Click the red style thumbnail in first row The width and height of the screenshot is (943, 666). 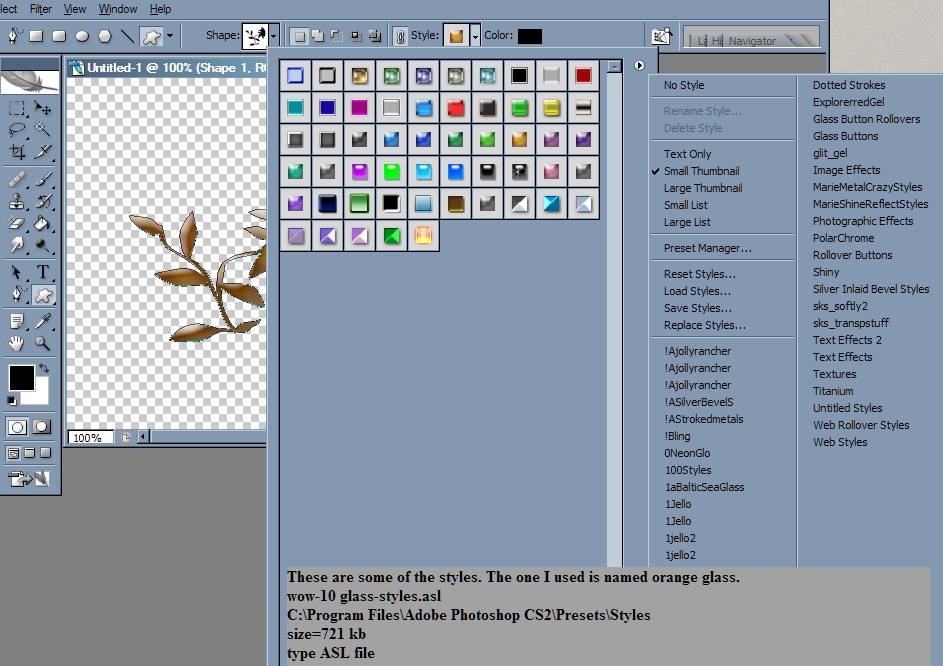click(583, 75)
